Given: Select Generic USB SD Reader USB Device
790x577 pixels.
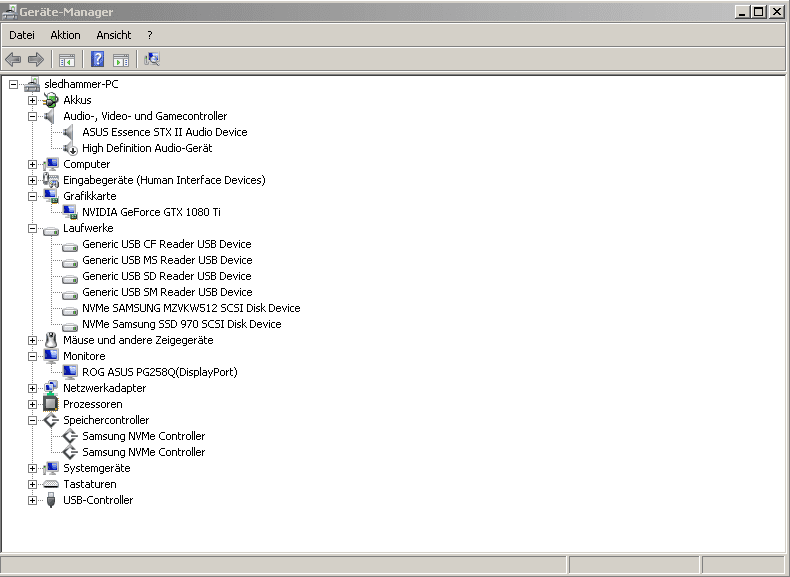Looking at the screenshot, I should pos(167,276).
